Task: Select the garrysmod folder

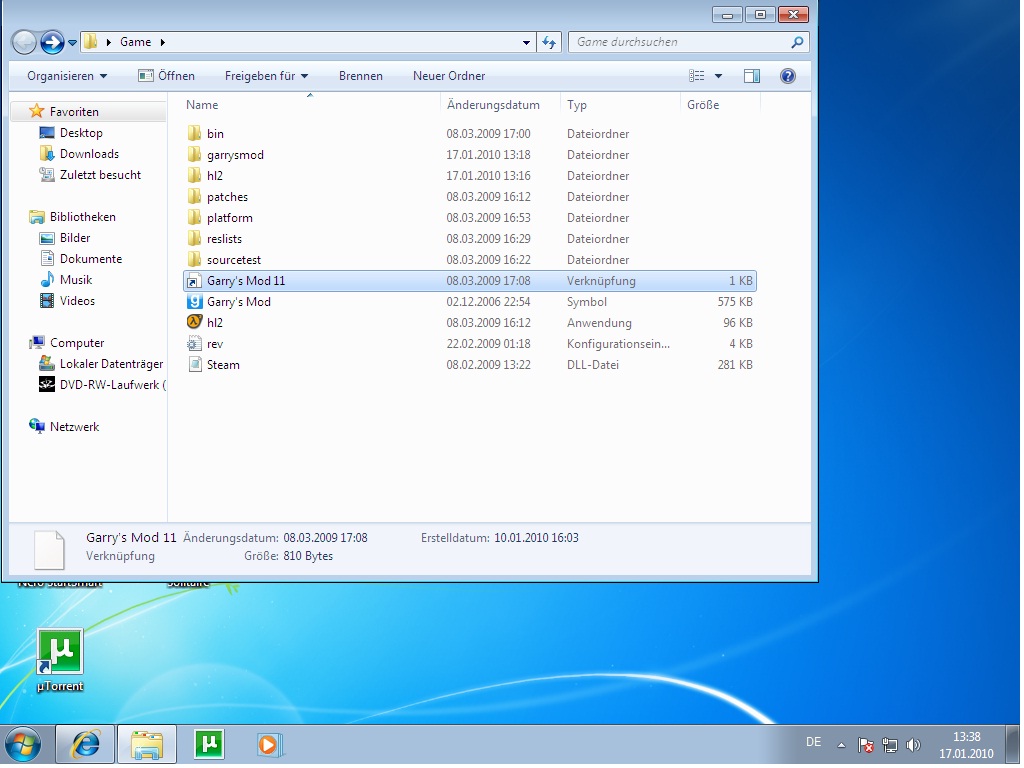Action: click(235, 155)
